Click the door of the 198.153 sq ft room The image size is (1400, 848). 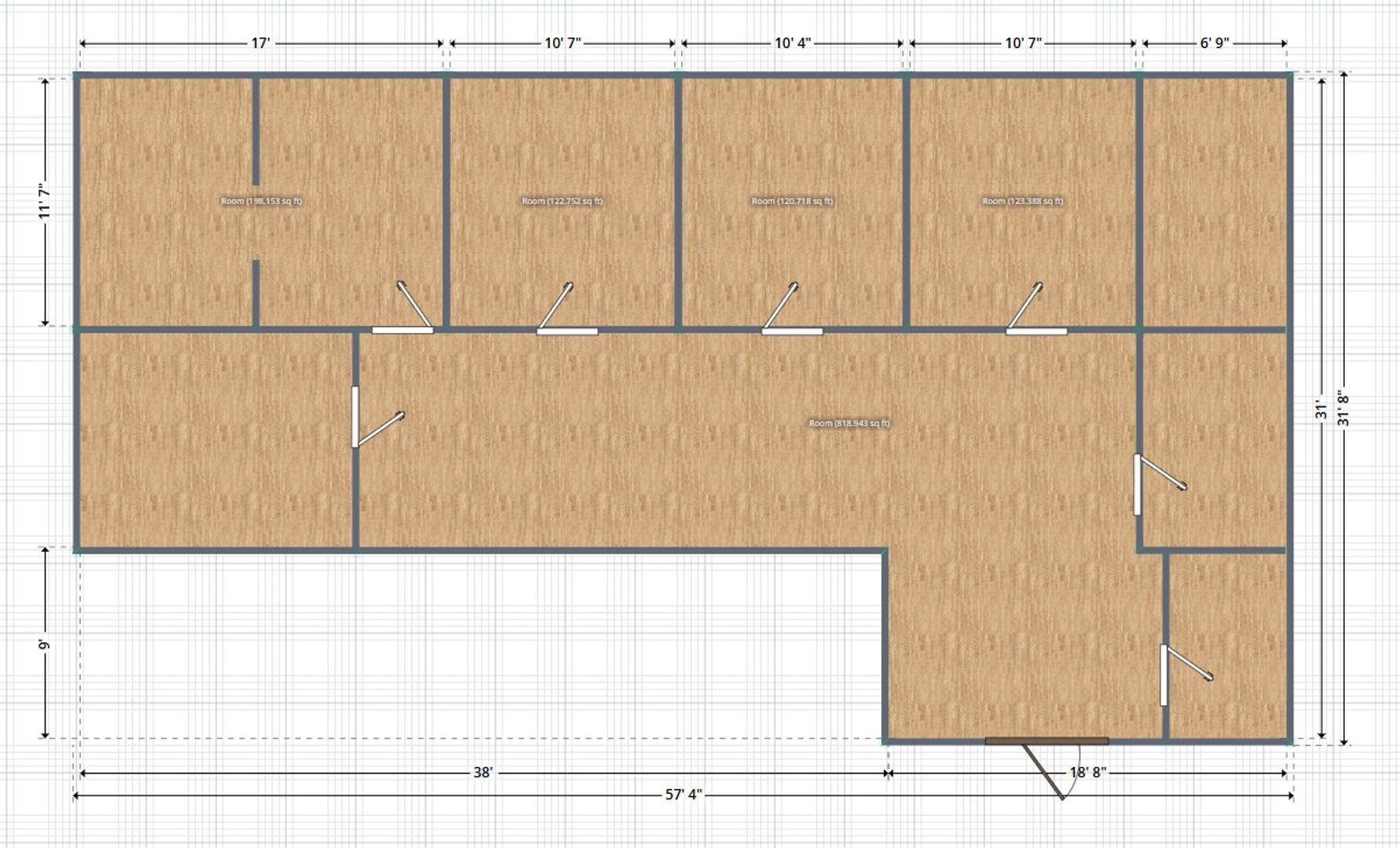coord(402,330)
